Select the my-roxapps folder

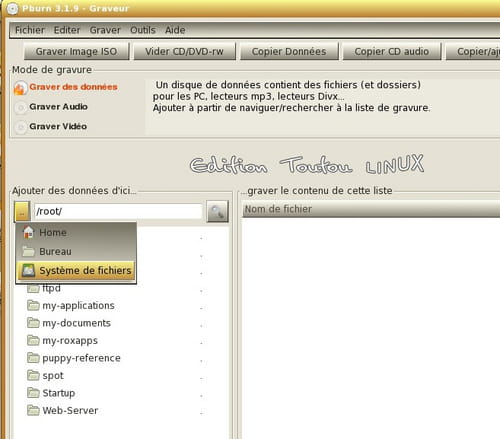coord(70,341)
